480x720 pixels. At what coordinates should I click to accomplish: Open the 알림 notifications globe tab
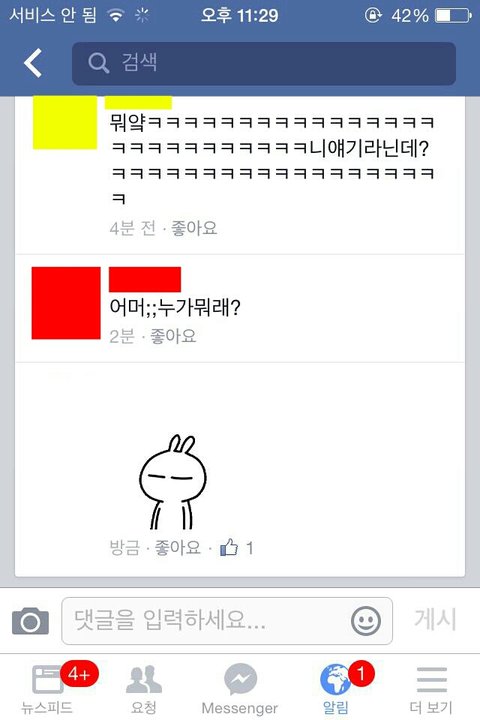click(x=336, y=687)
